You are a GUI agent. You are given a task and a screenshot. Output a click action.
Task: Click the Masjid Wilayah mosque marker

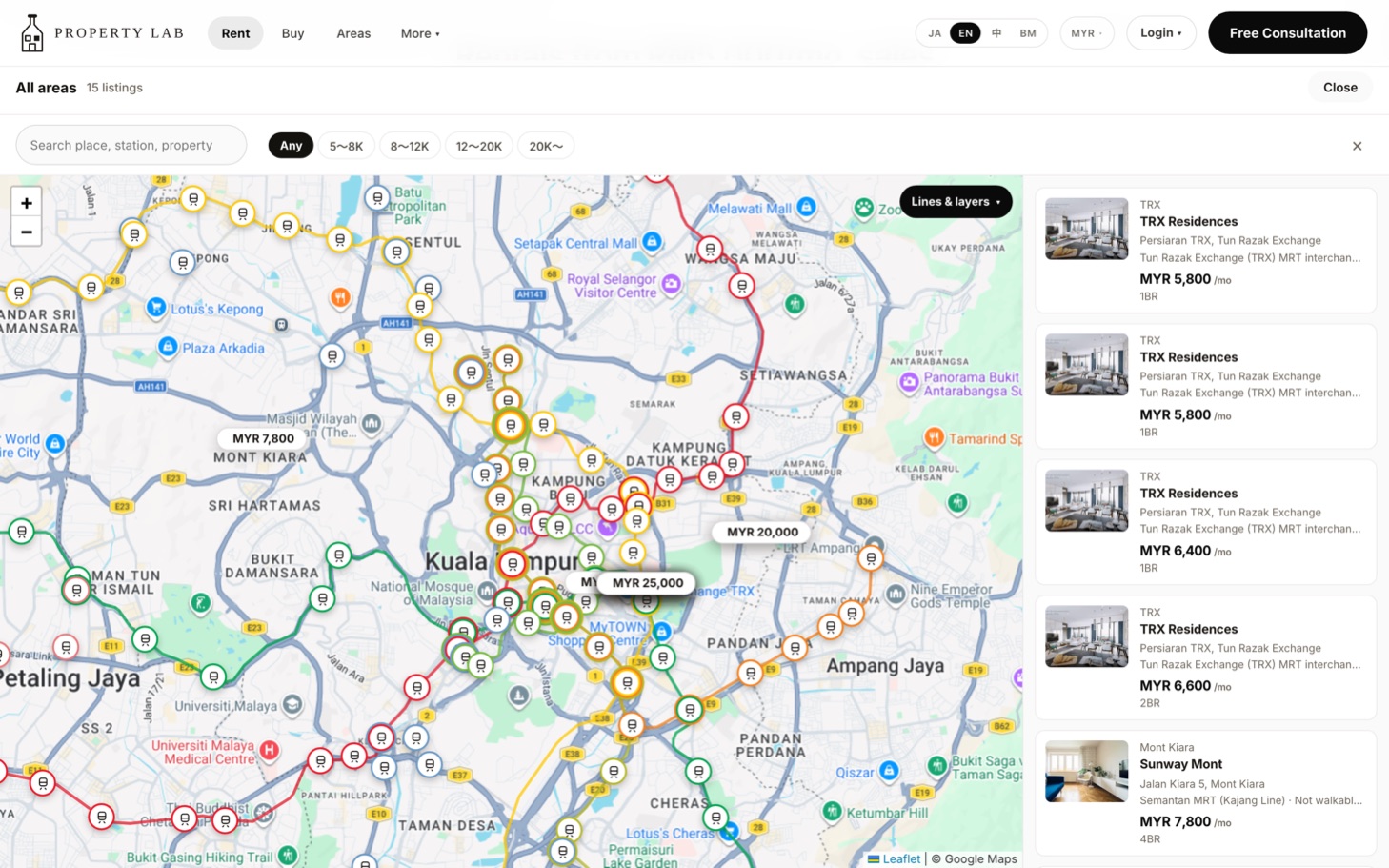(372, 422)
